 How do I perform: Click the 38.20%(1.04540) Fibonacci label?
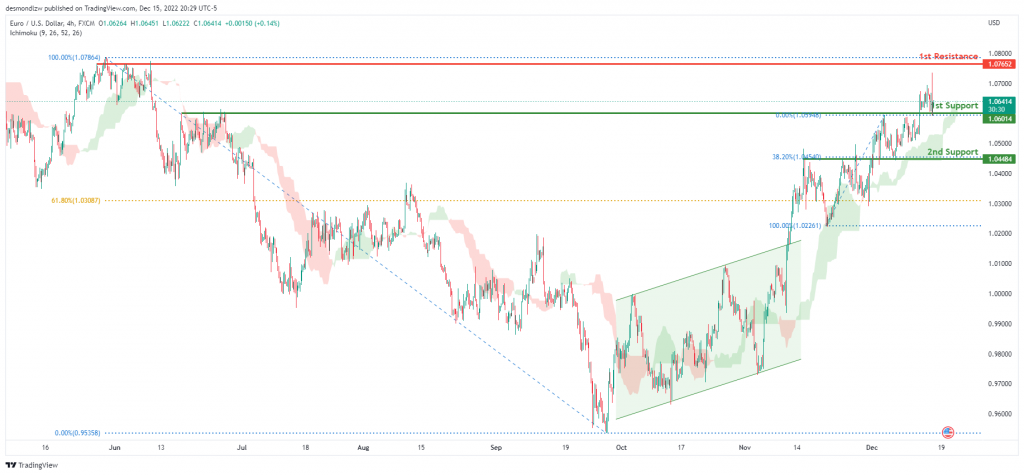pyautogui.click(x=797, y=157)
